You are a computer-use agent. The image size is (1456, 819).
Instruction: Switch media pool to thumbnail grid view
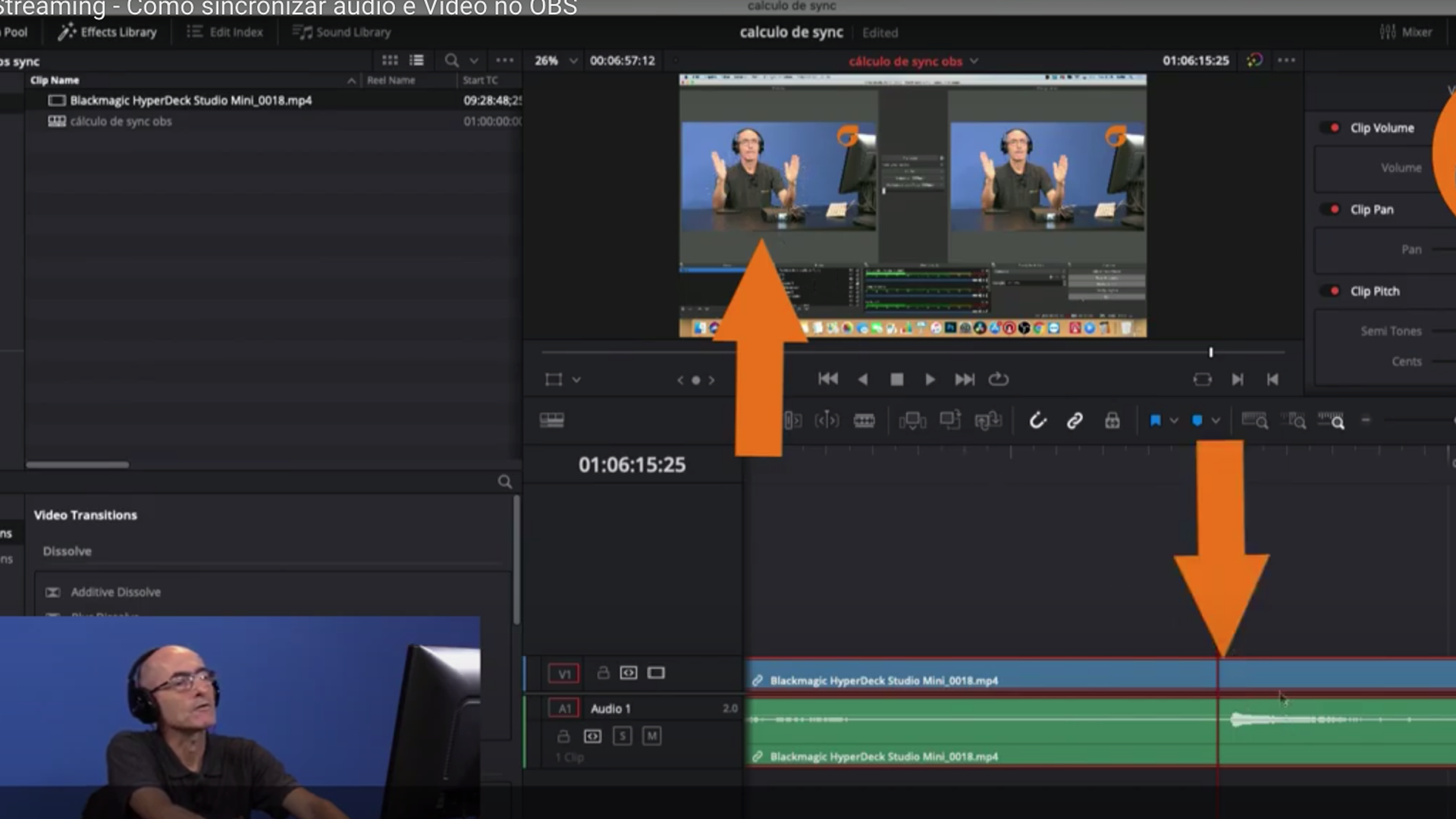(x=390, y=60)
